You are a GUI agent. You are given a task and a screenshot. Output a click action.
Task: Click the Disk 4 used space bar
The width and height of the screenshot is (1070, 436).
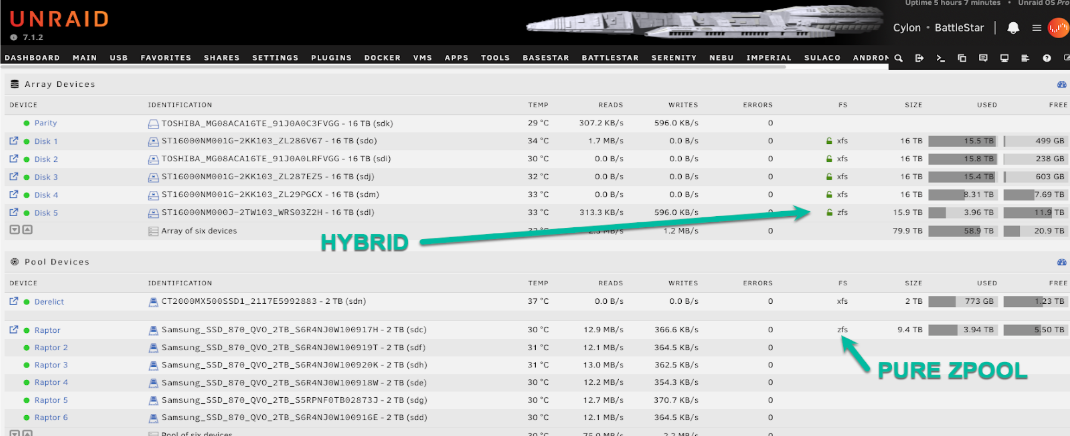(x=964, y=195)
